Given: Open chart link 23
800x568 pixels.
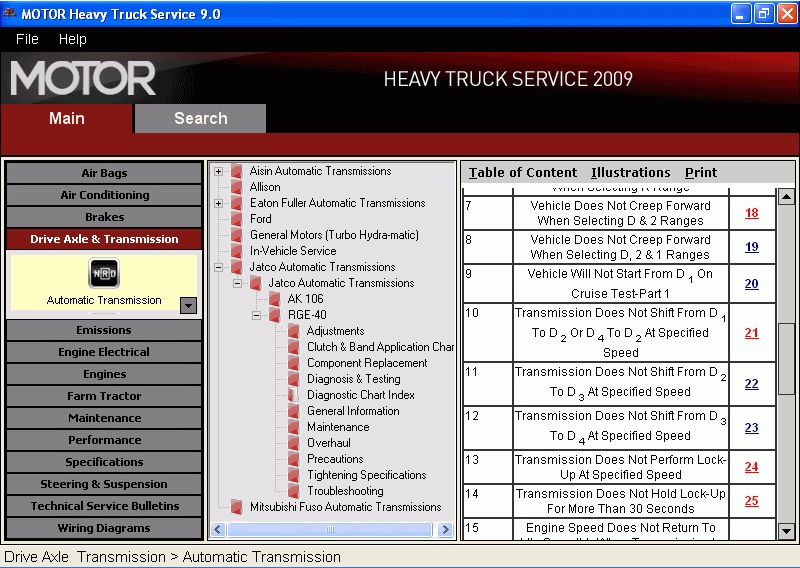Looking at the screenshot, I should point(752,428).
